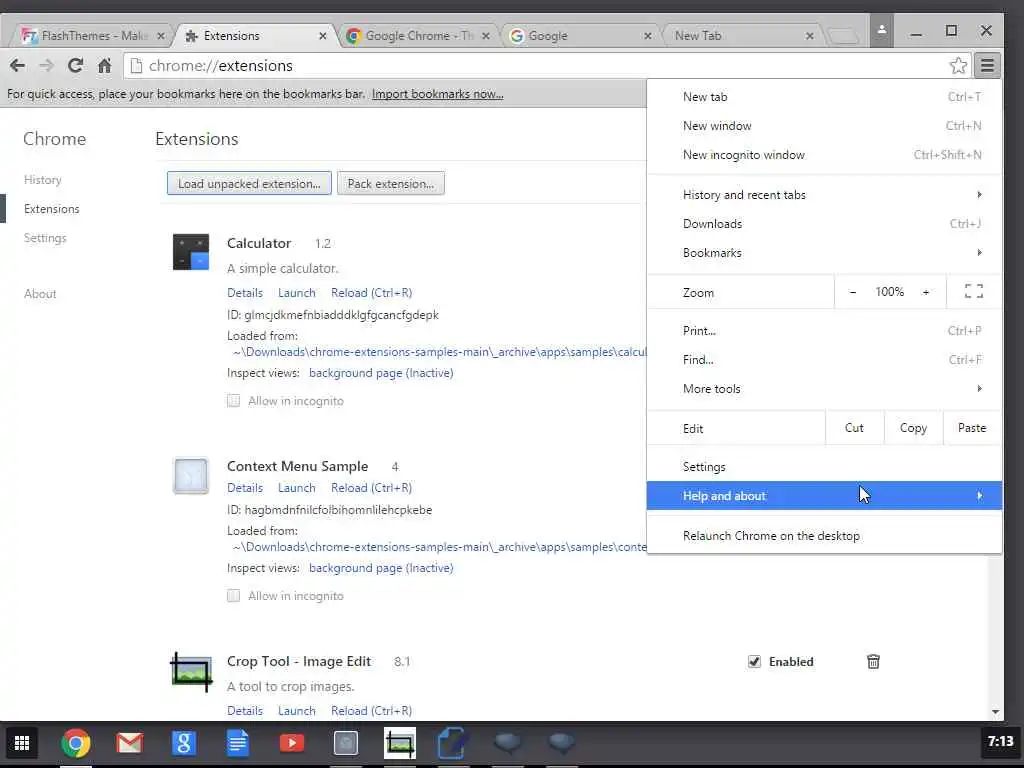1024x768 pixels.
Task: Click Cut in the Edit row
Action: coord(854,428)
